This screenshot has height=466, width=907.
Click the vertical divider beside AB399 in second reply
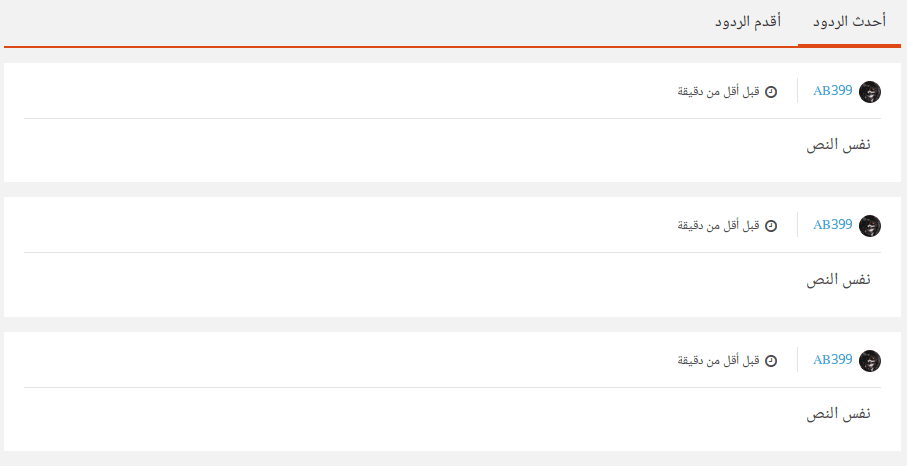pos(797,226)
